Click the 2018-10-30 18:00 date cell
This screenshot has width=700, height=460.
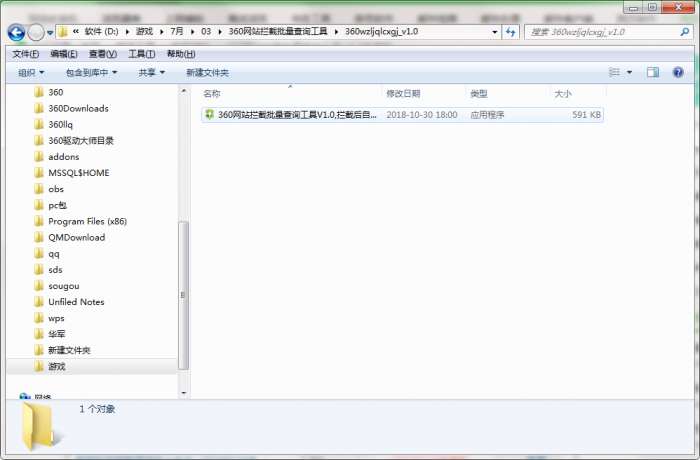pyautogui.click(x=421, y=115)
